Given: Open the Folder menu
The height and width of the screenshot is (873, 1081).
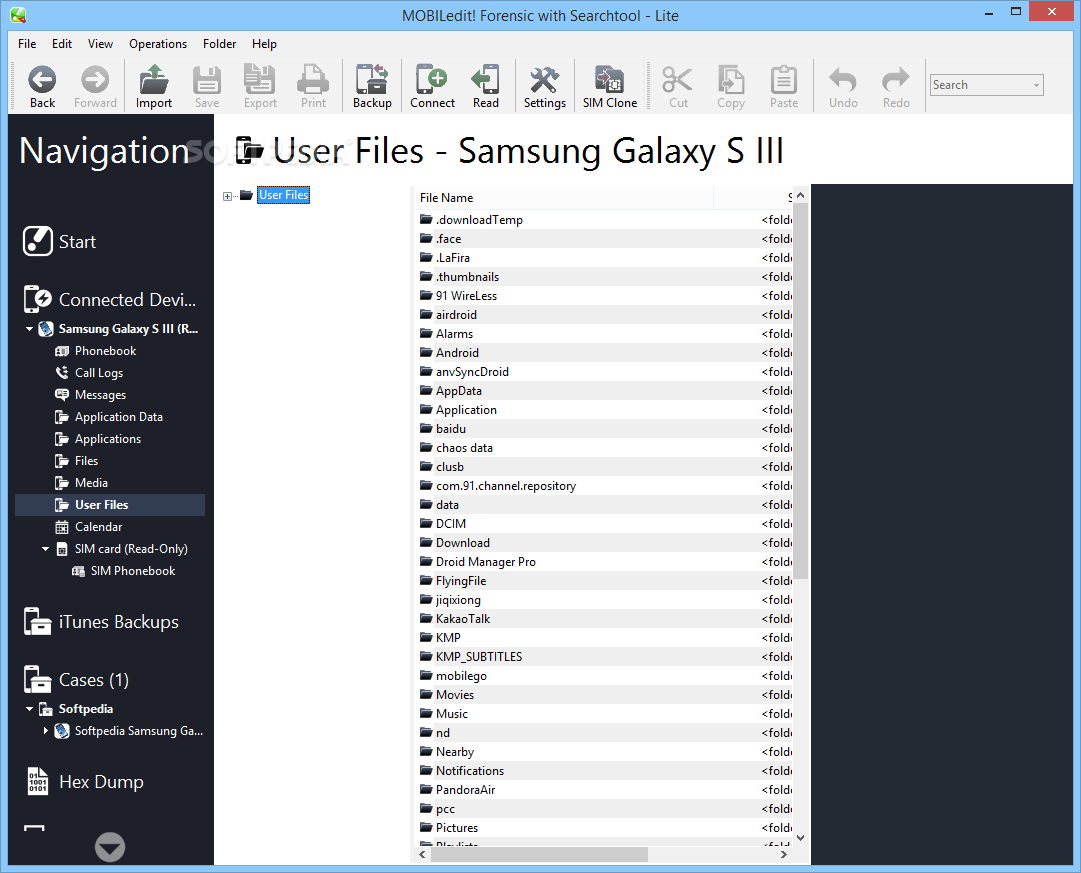Looking at the screenshot, I should pos(219,43).
